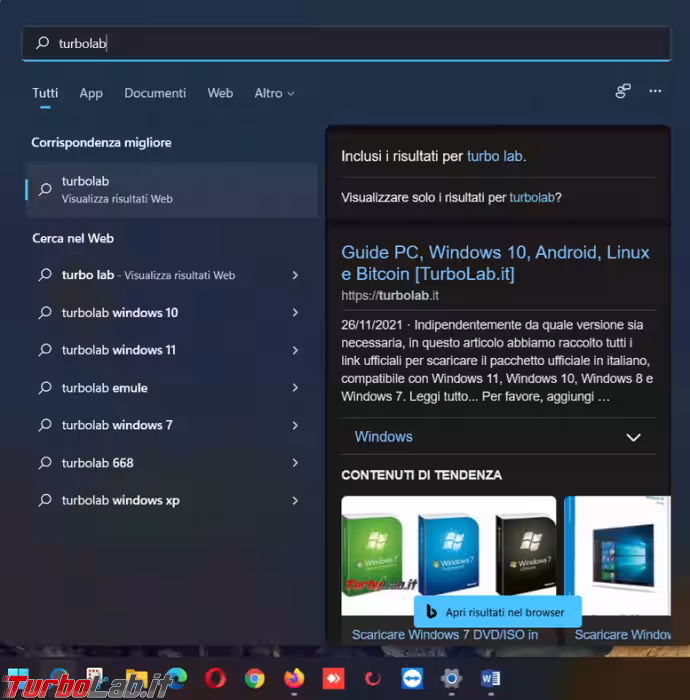Expand the Windows section chevron in preview
The image size is (690, 700).
tap(632, 437)
